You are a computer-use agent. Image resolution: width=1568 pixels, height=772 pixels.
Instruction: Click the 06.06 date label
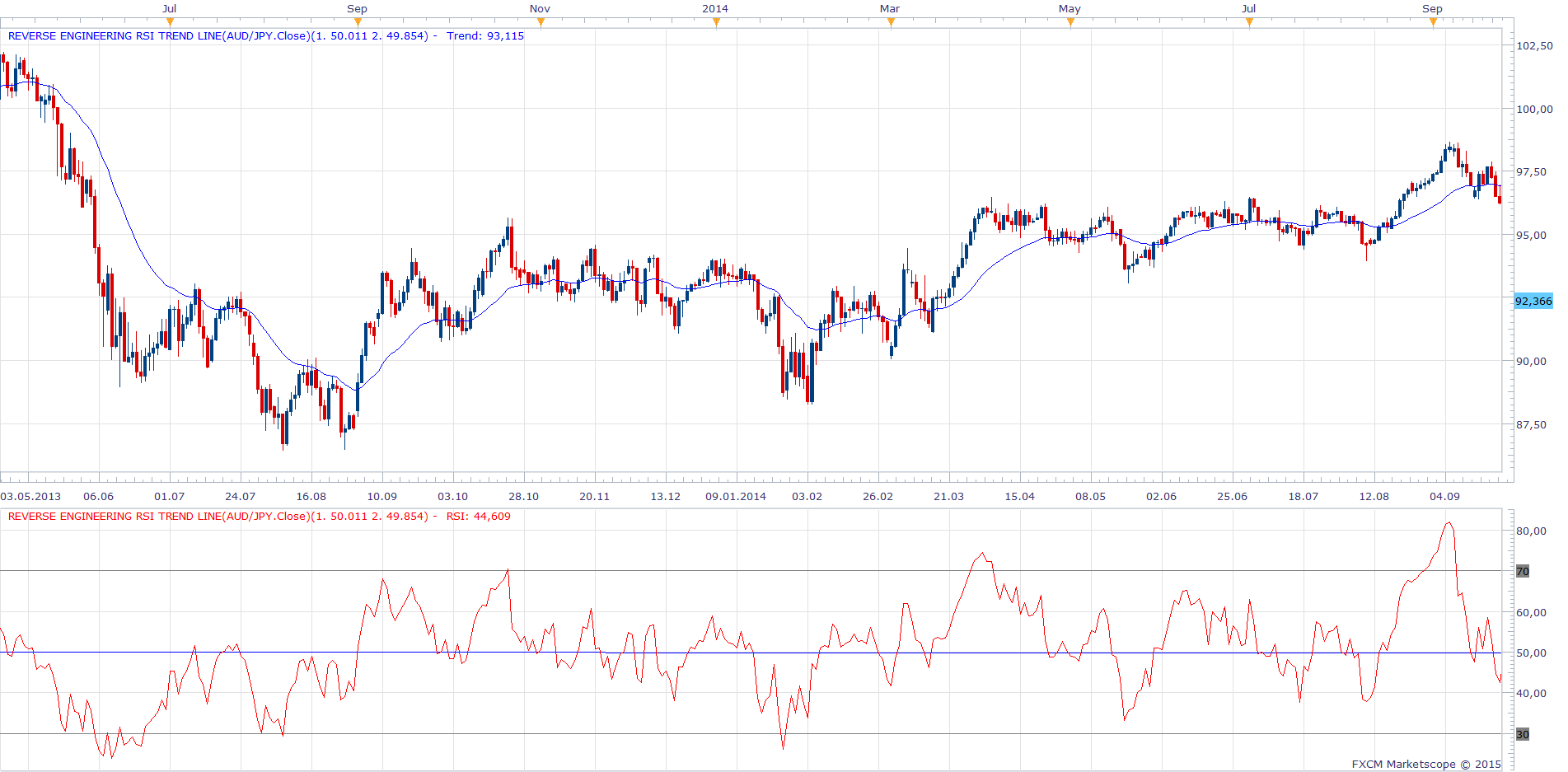99,496
